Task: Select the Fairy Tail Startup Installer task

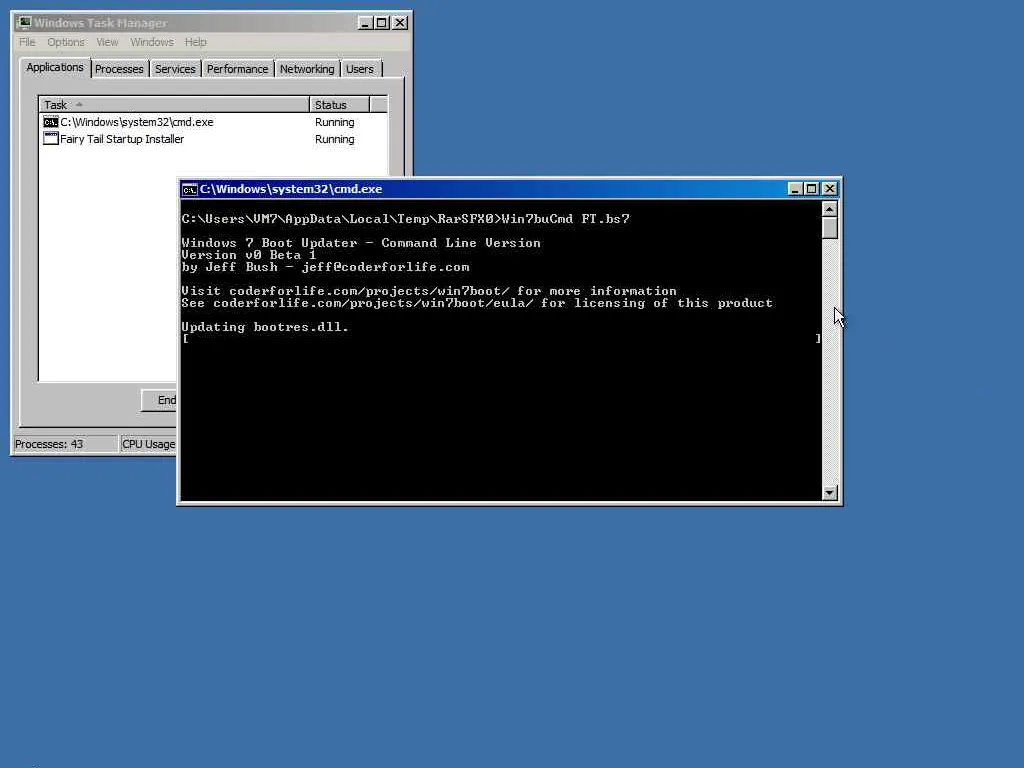Action: click(213, 139)
